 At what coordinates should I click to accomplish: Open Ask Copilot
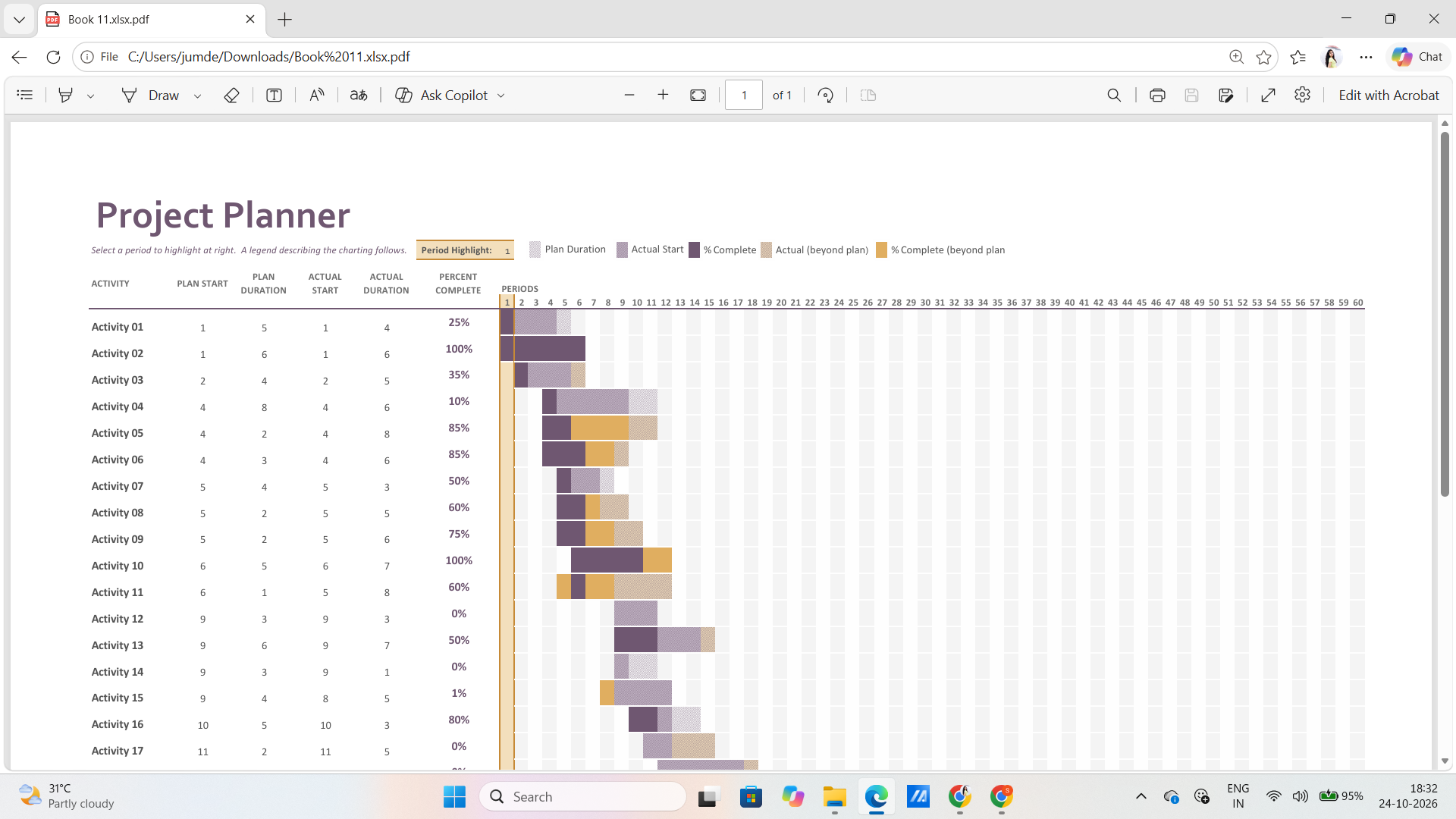441,95
